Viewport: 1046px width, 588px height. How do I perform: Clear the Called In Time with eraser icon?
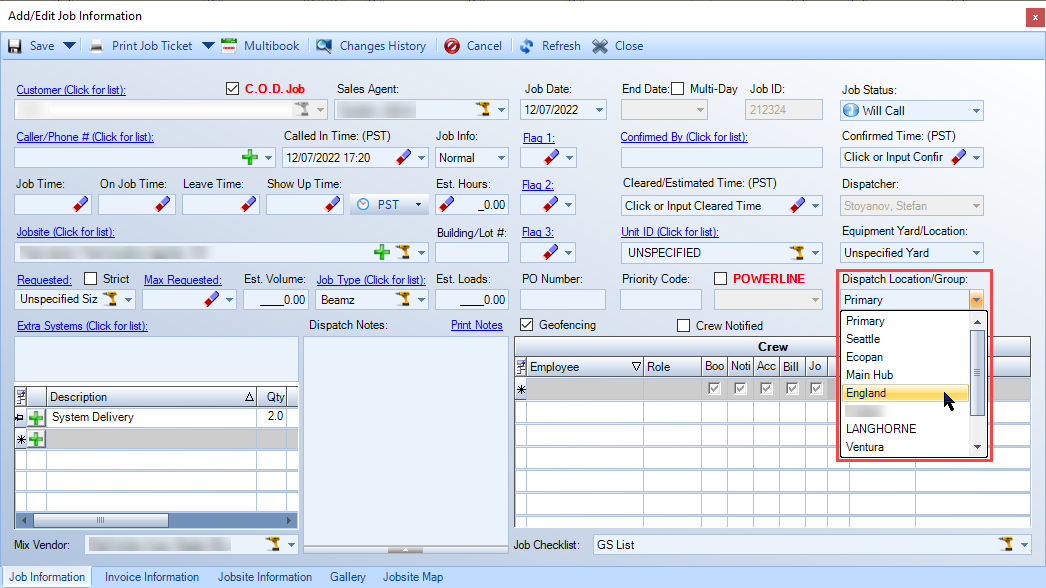click(404, 158)
